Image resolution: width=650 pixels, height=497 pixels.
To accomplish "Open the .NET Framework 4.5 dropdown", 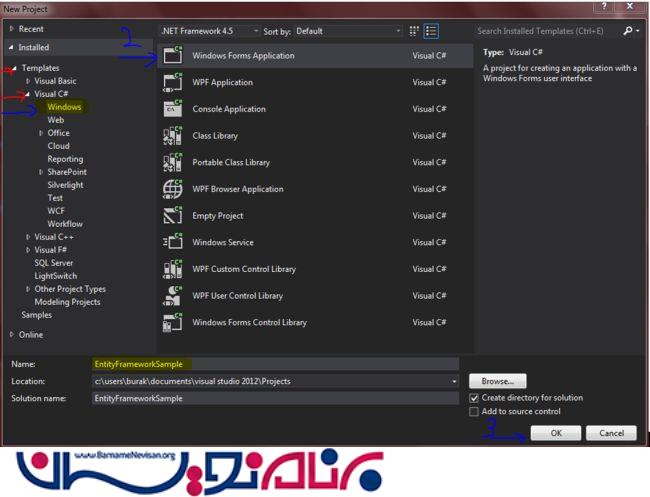I will coord(209,31).
